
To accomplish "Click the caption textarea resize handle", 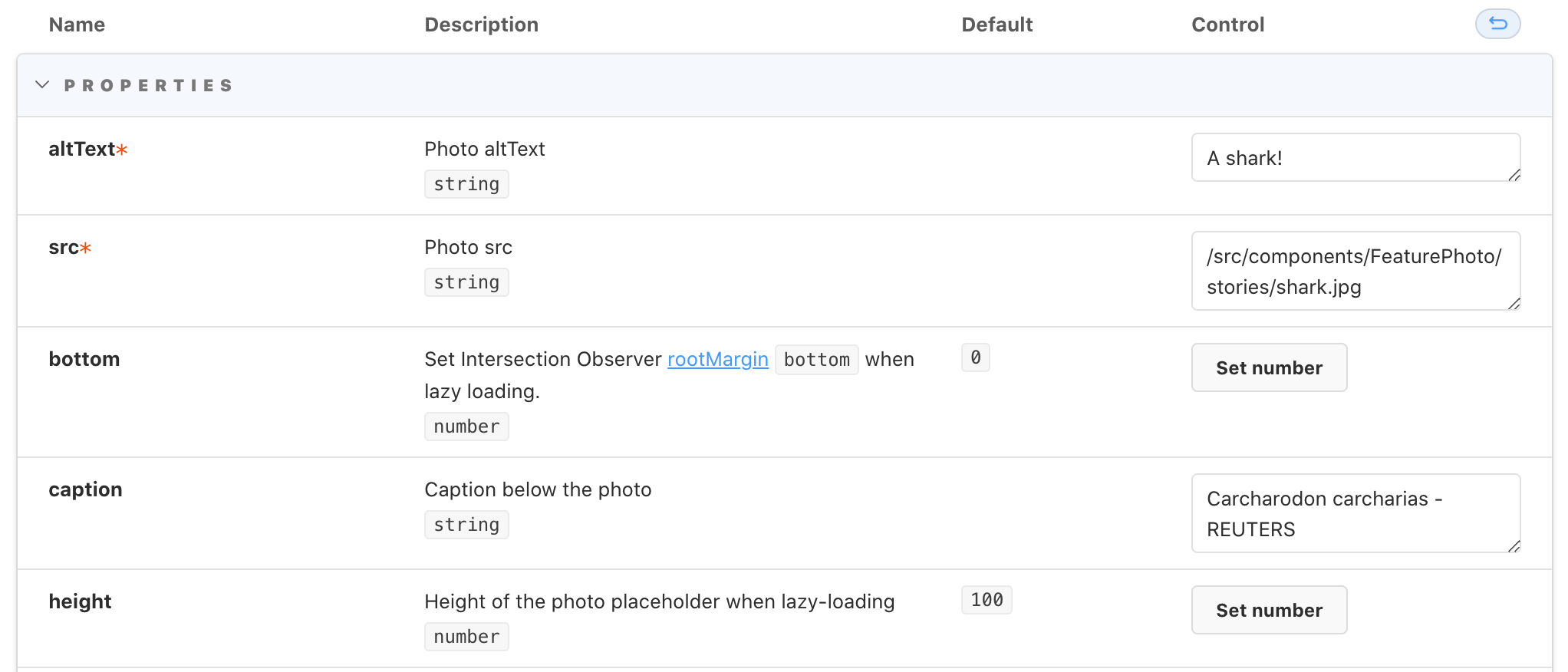I will click(x=1514, y=547).
